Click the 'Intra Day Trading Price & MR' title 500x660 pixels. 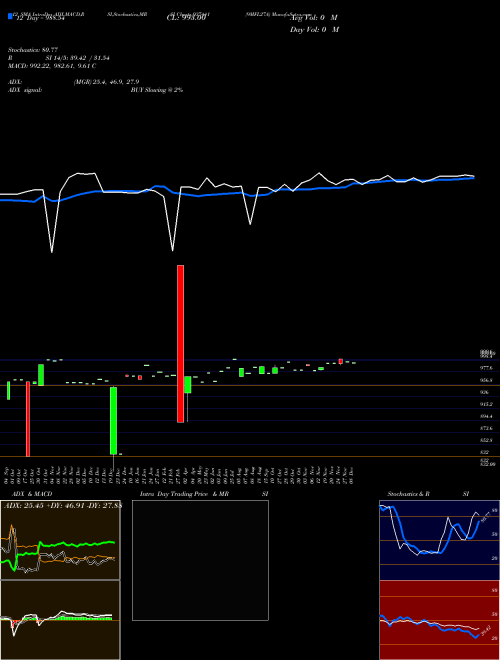[x=184, y=494]
